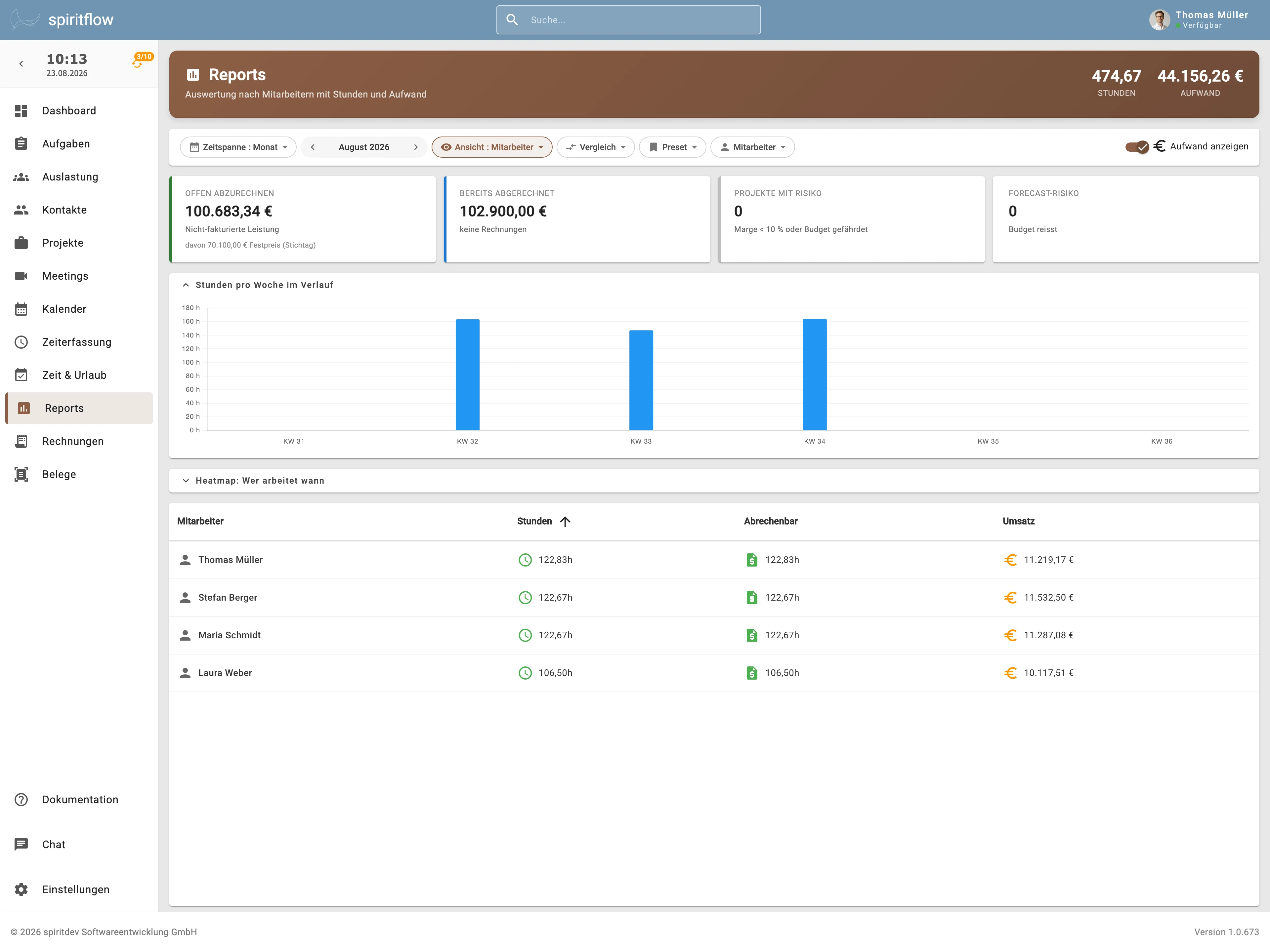This screenshot has width=1270, height=952.
Task: Click Laura Weber's 106,50h Stunden value
Action: 555,673
